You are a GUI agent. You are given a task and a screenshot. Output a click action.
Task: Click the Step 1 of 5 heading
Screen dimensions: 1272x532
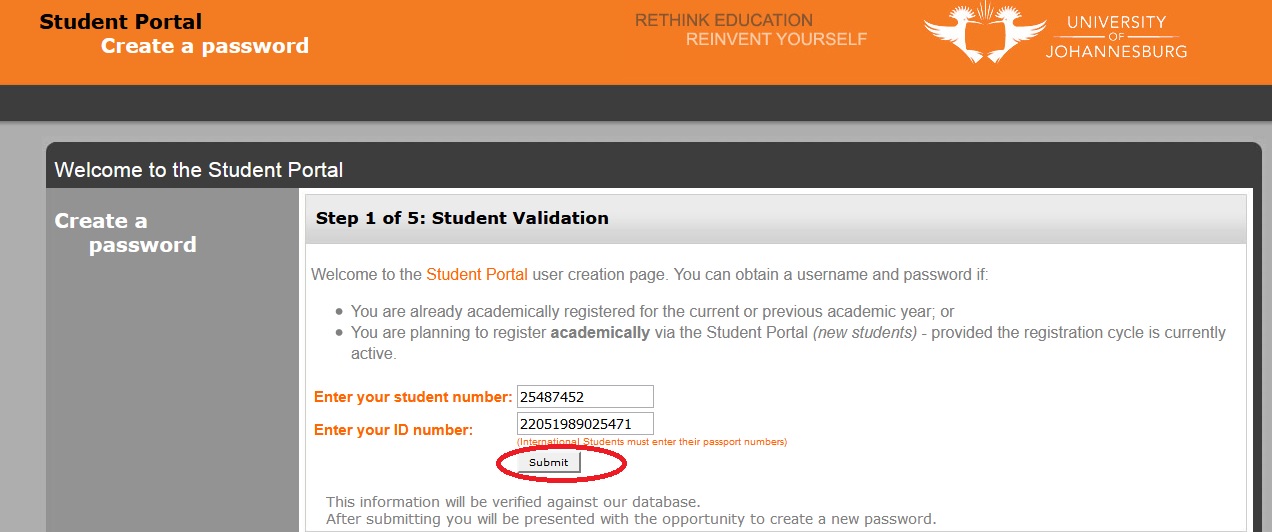click(462, 218)
